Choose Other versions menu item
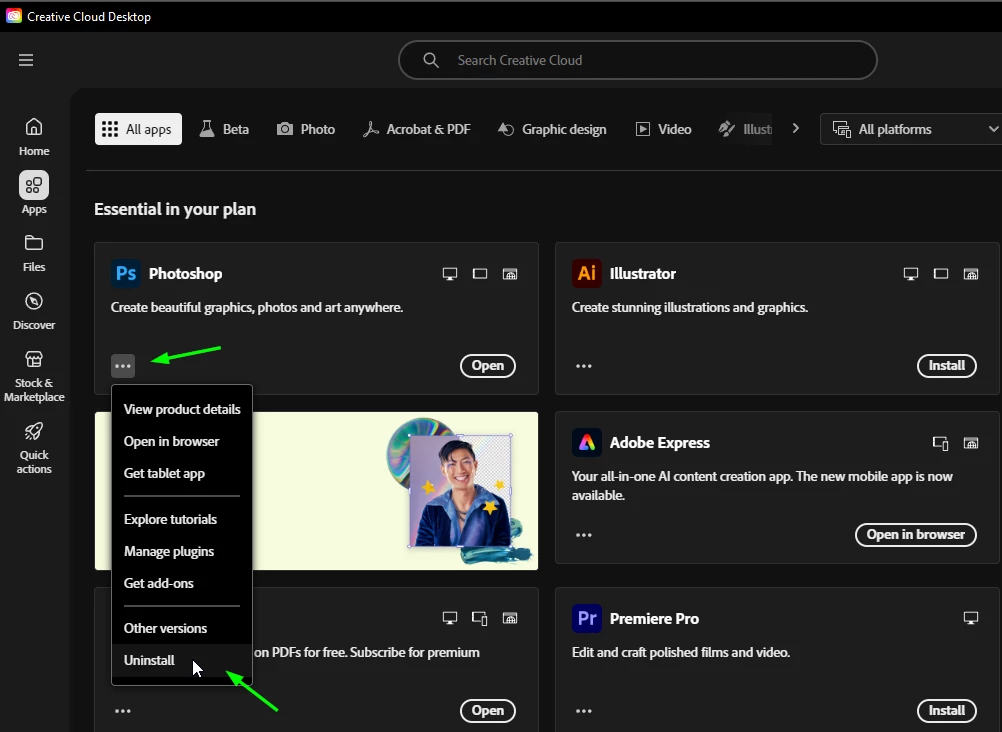Screen dimensions: 1002x732 tap(182, 628)
